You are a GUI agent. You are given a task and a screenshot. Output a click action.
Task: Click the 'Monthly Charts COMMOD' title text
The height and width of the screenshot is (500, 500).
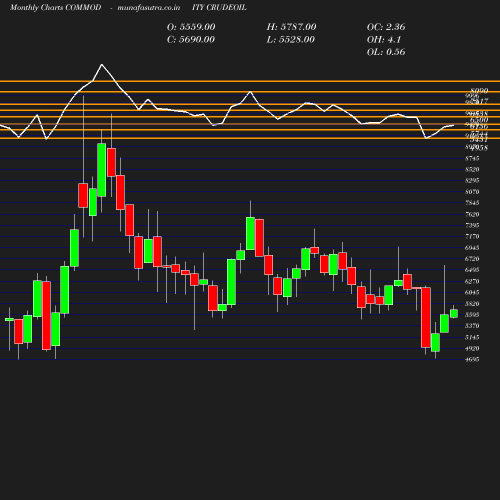55,8
